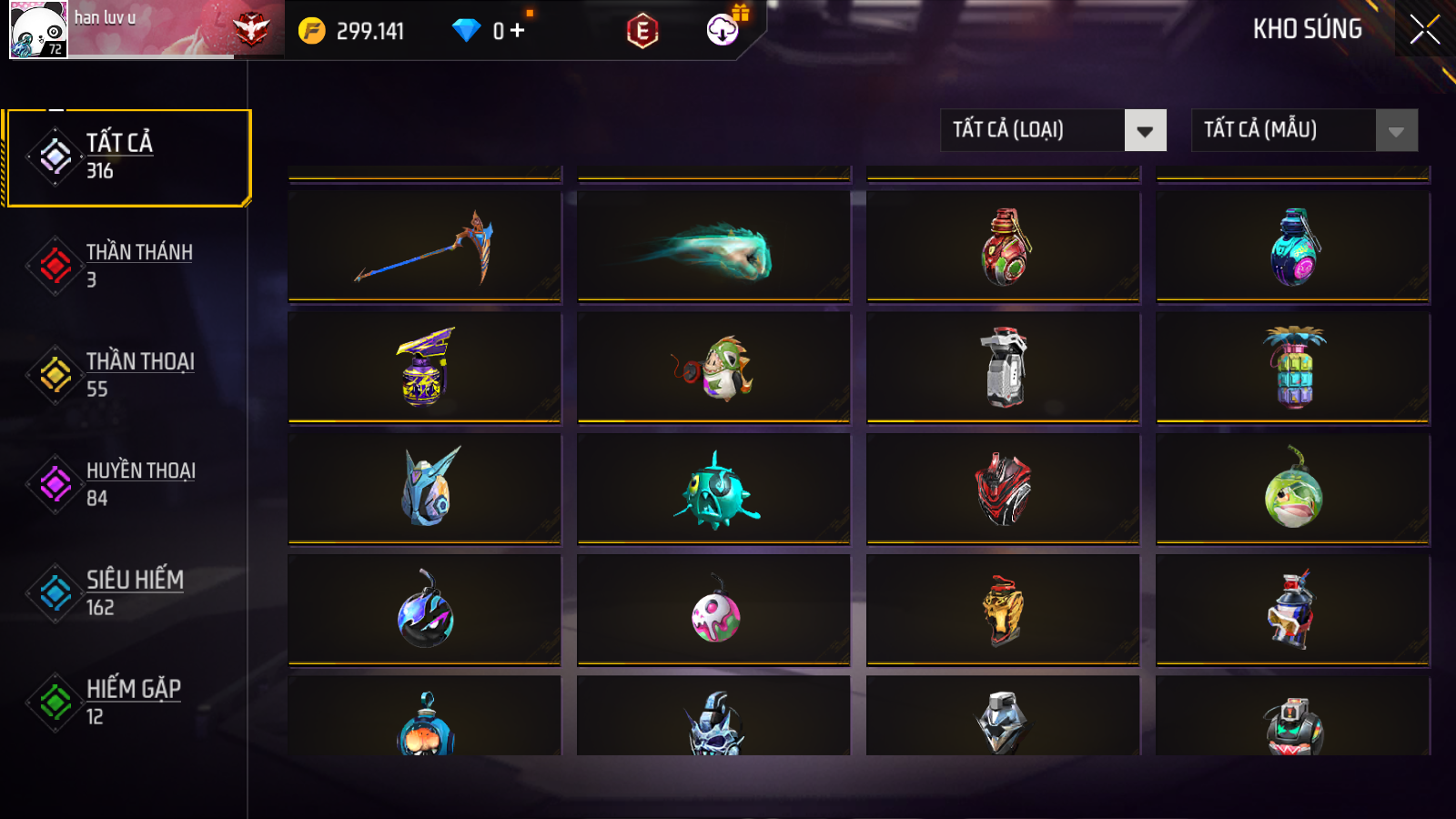The height and width of the screenshot is (819, 1456).
Task: Select the teal comet fist skin
Action: pyautogui.click(x=714, y=246)
